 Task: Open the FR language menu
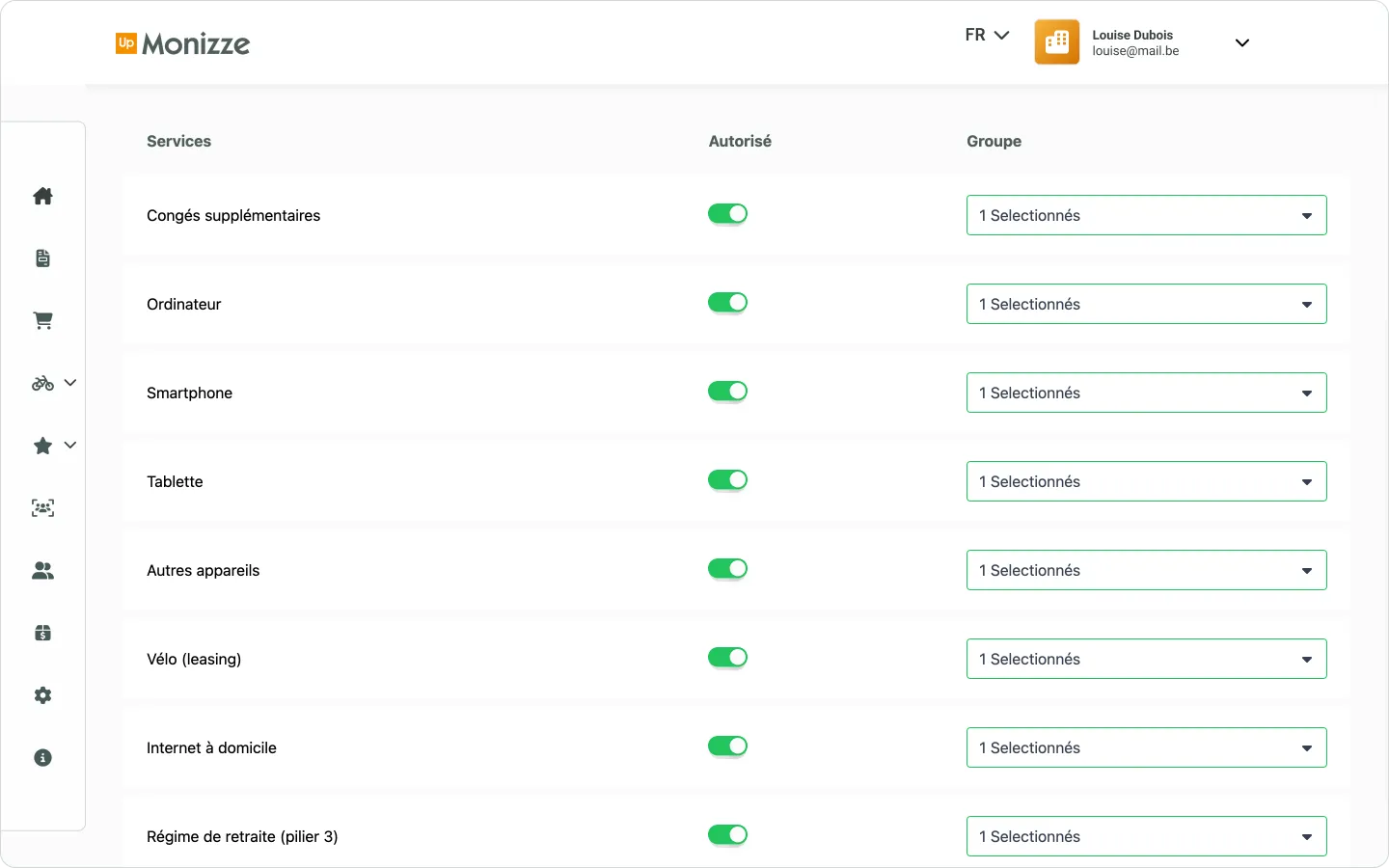tap(987, 35)
